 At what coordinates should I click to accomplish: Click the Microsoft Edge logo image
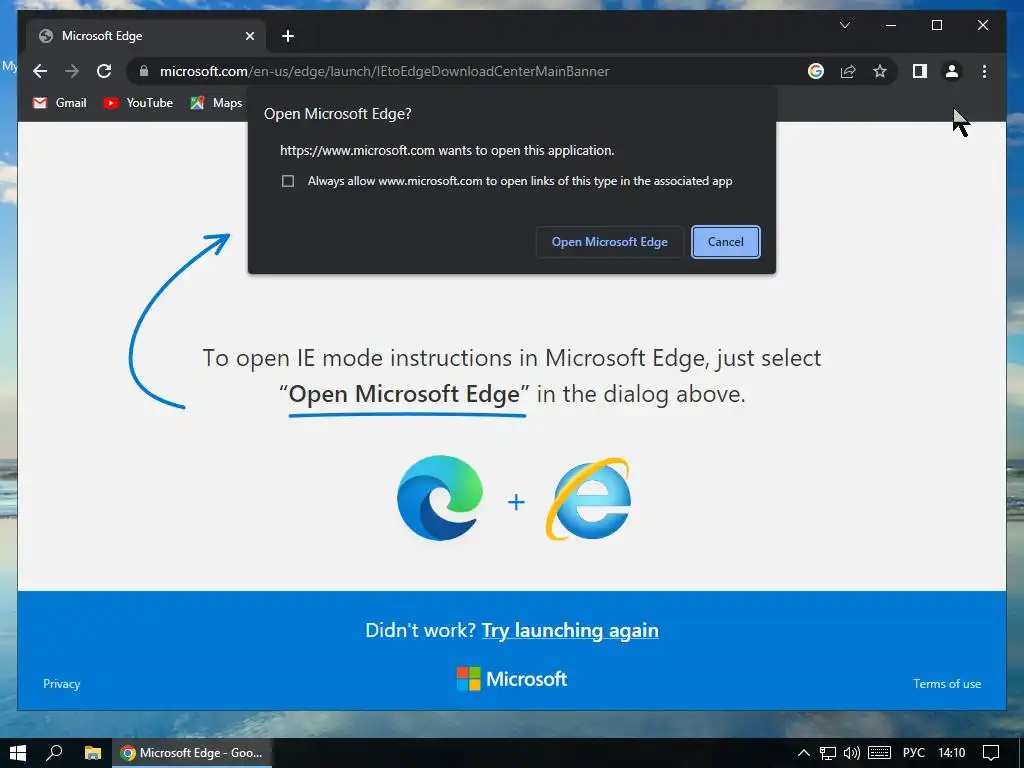pyautogui.click(x=440, y=498)
